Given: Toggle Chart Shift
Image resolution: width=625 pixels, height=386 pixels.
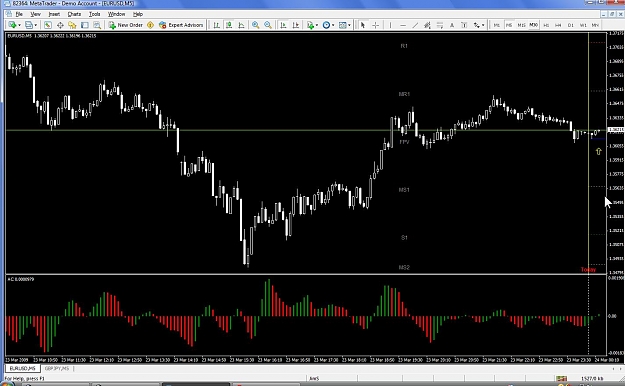Looking at the screenshot, I should (295, 25).
